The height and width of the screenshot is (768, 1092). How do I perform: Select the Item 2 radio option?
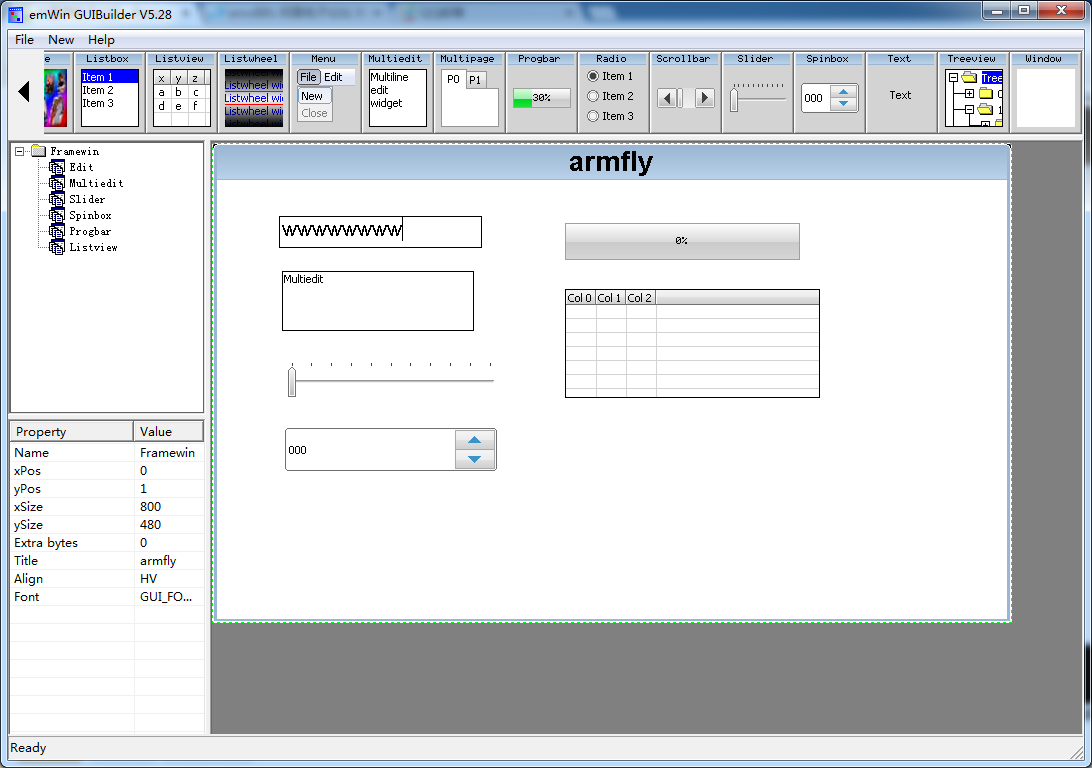tap(593, 96)
